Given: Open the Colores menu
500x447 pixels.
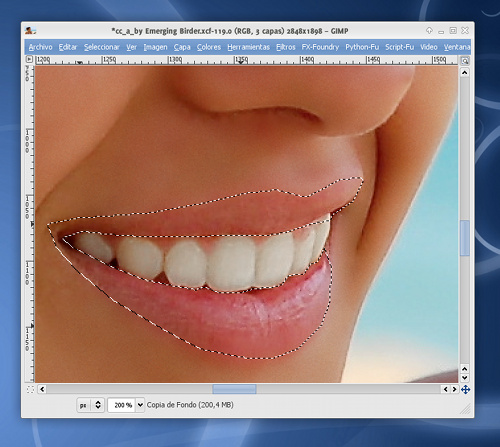Looking at the screenshot, I should [209, 47].
